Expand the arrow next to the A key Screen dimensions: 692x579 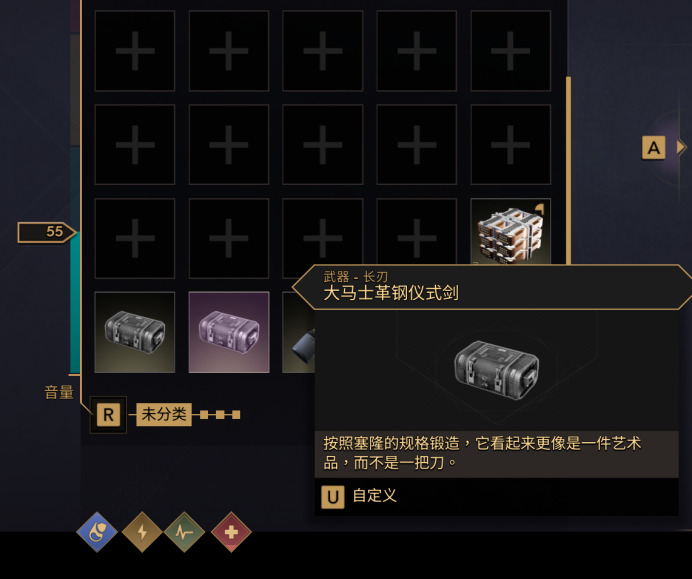coord(682,147)
